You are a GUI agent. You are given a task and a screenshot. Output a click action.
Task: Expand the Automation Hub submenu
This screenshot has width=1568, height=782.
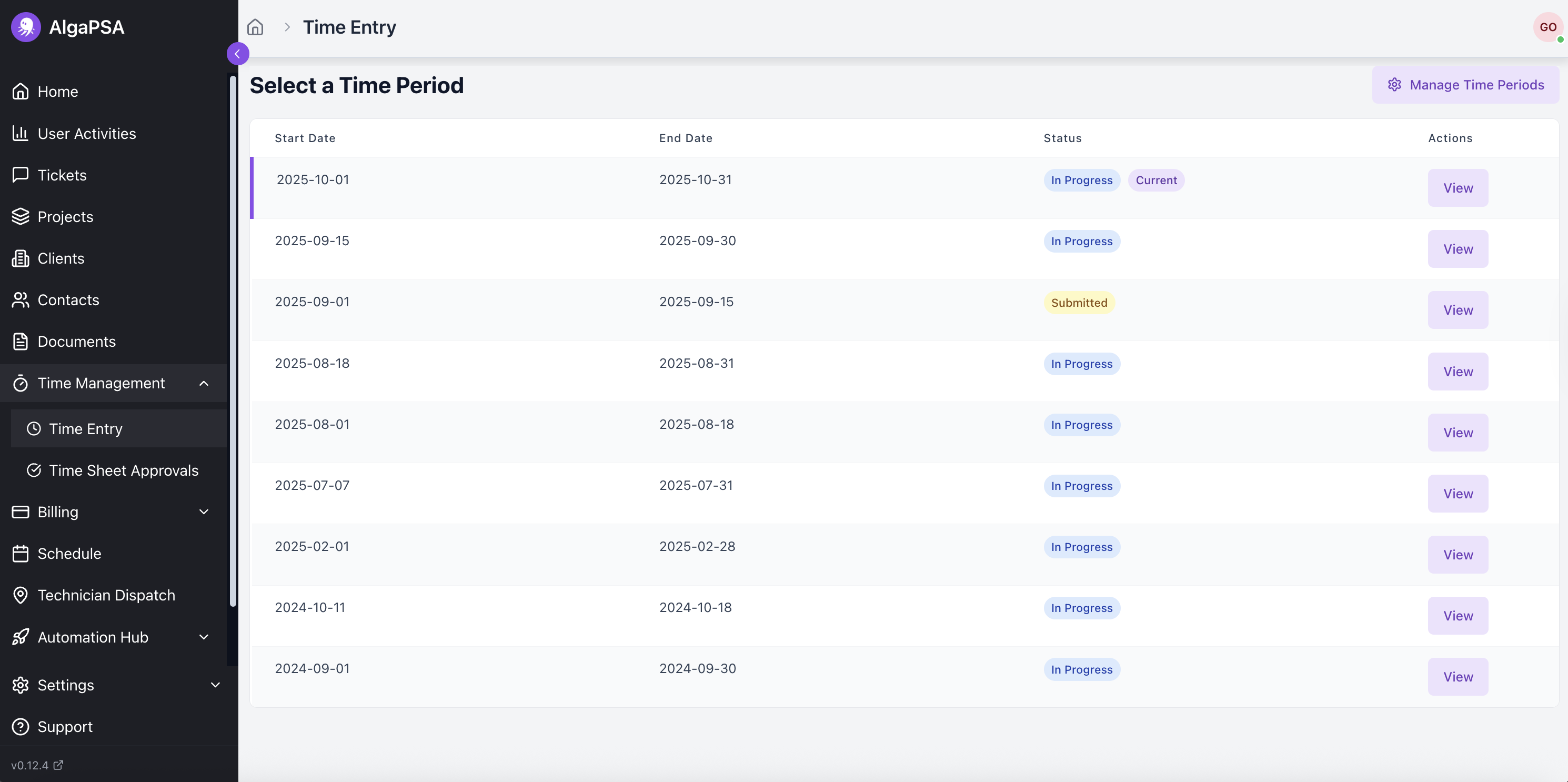coord(204,637)
